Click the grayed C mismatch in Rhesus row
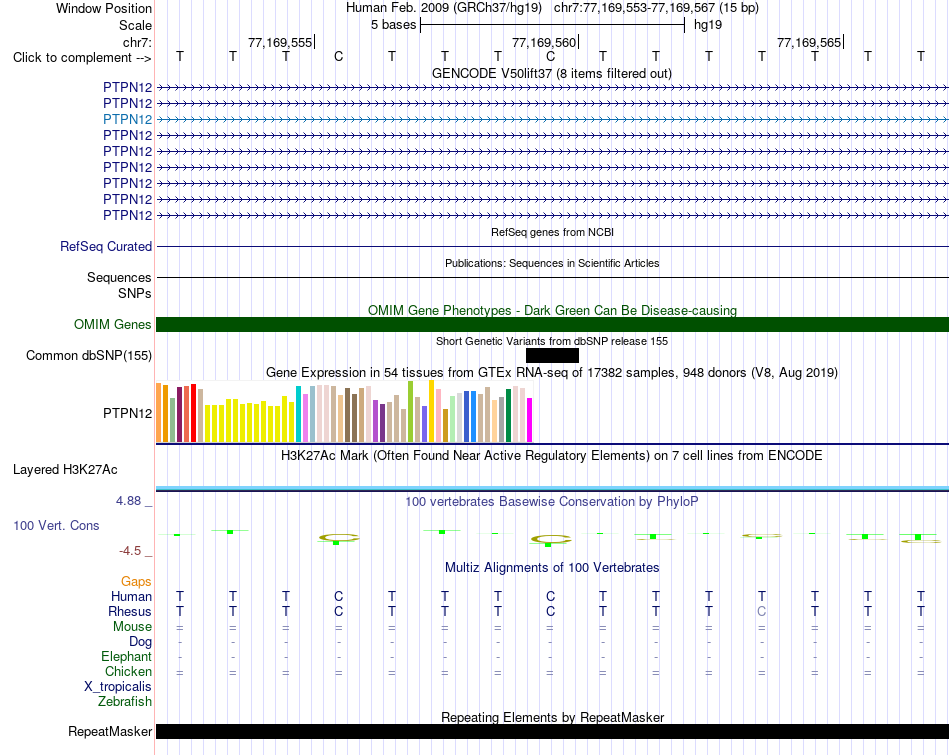Viewport: 950px width, 755px height. tap(762, 611)
